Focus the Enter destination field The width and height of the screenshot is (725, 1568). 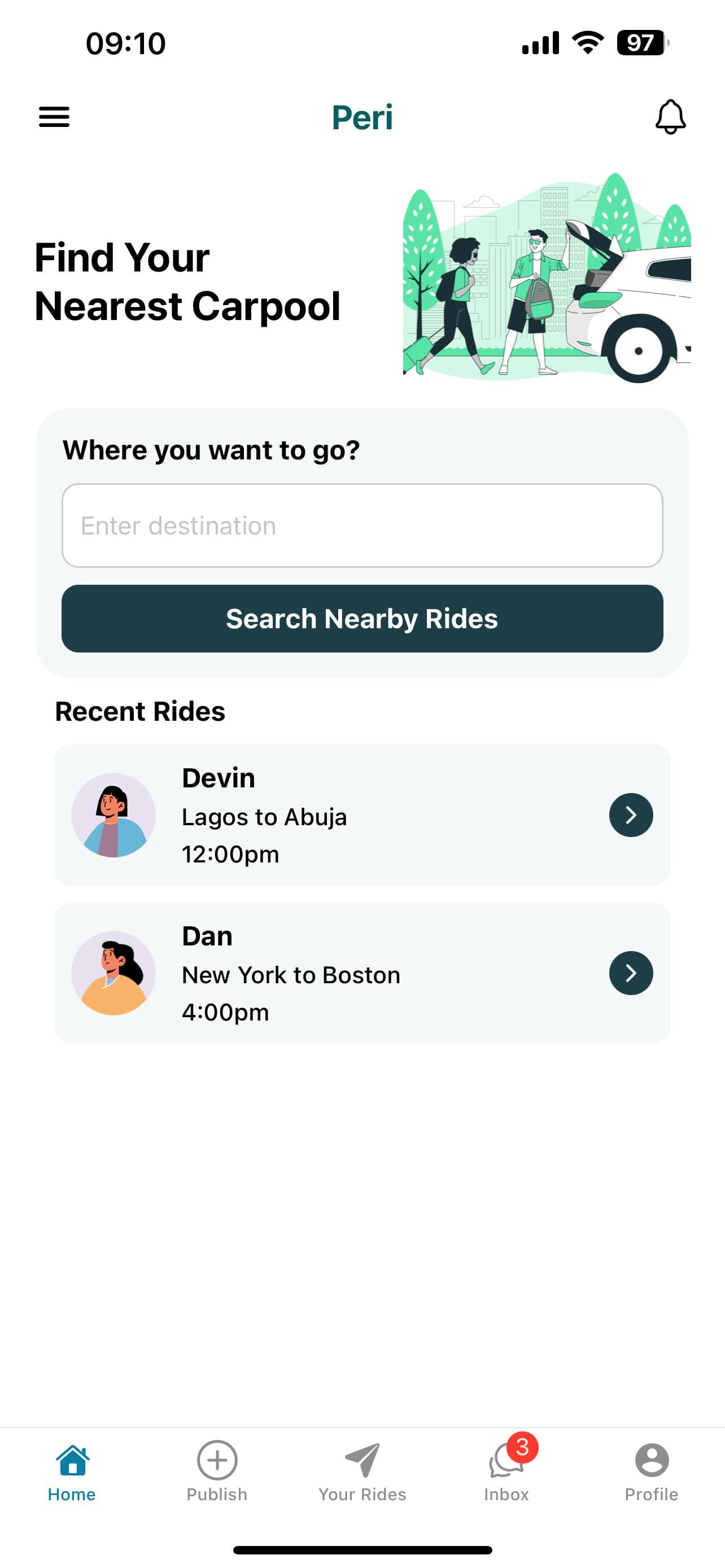[x=362, y=525]
